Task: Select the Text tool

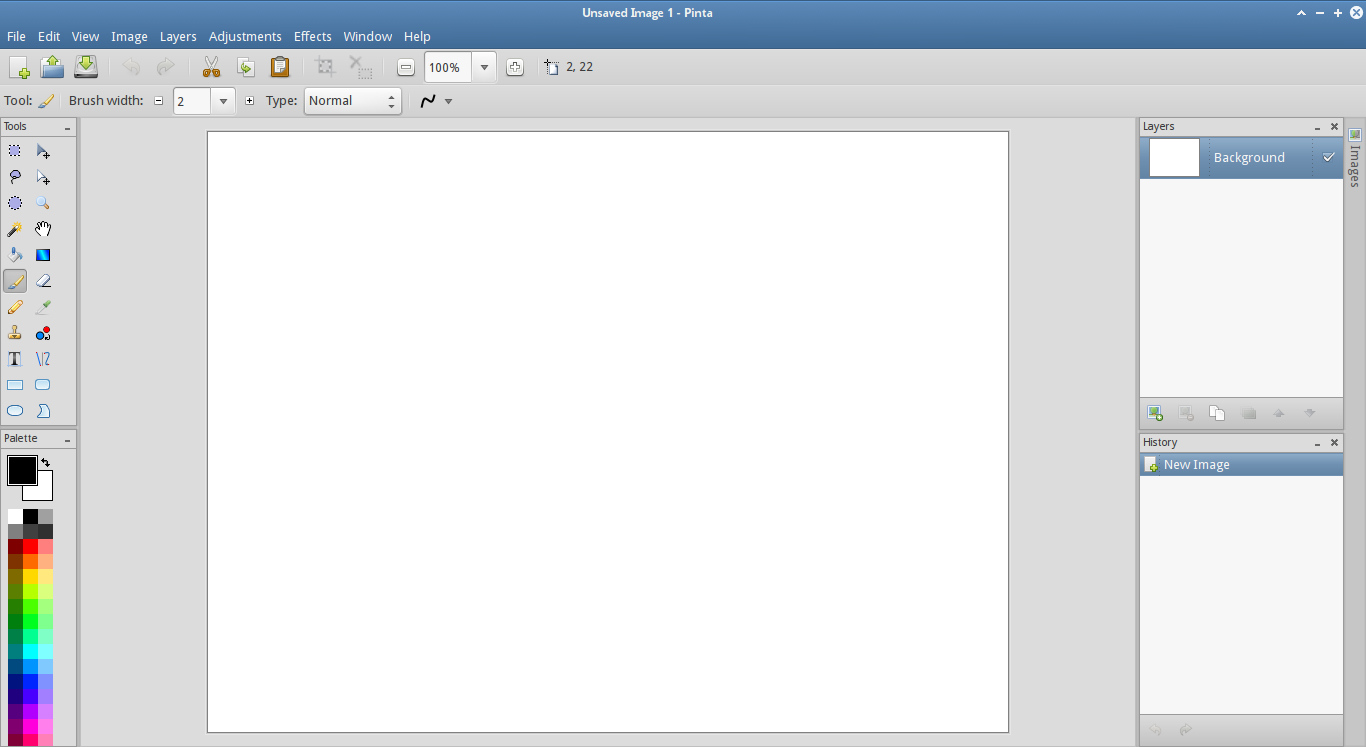Action: point(15,359)
